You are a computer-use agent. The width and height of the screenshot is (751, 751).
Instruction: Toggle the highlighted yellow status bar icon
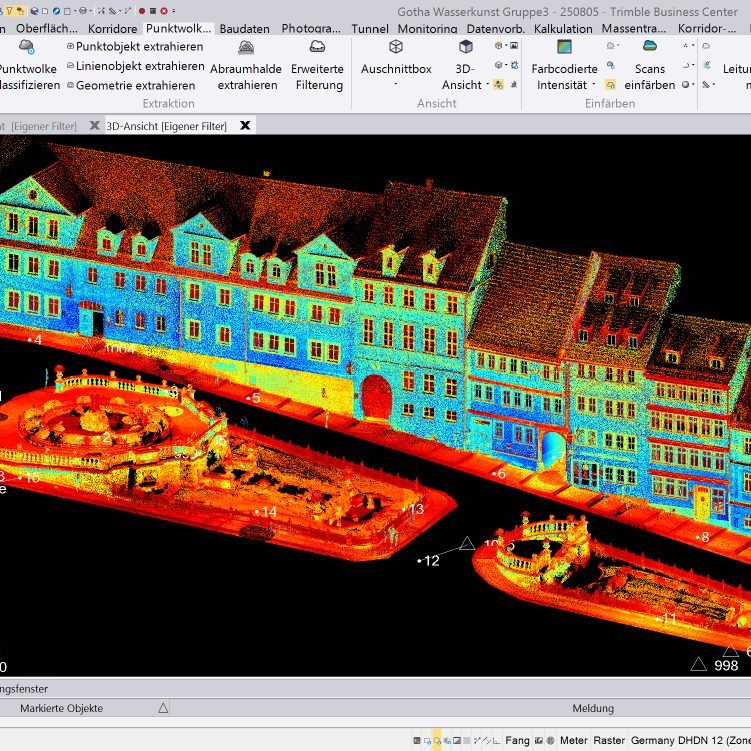[437, 740]
